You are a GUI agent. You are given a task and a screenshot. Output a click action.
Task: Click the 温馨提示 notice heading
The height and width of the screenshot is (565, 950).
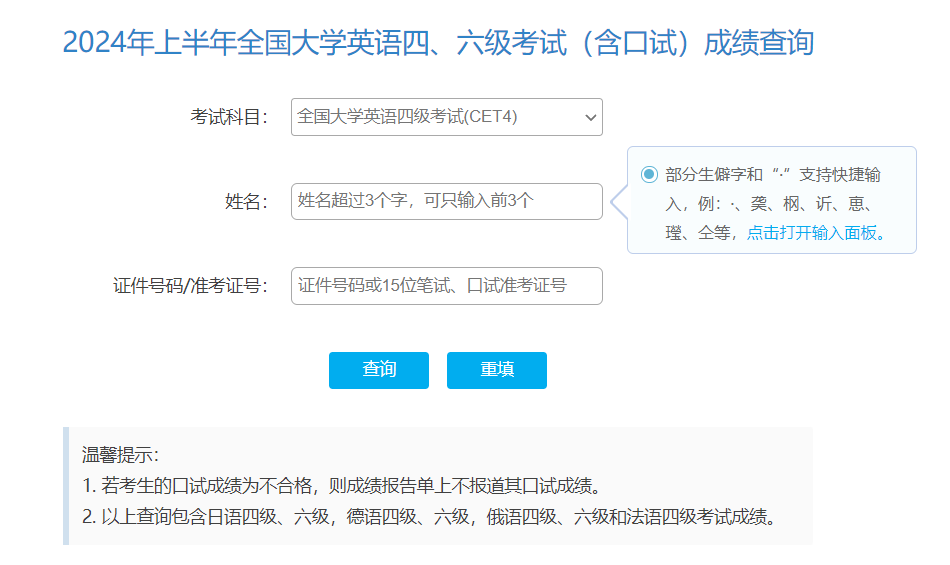120,456
